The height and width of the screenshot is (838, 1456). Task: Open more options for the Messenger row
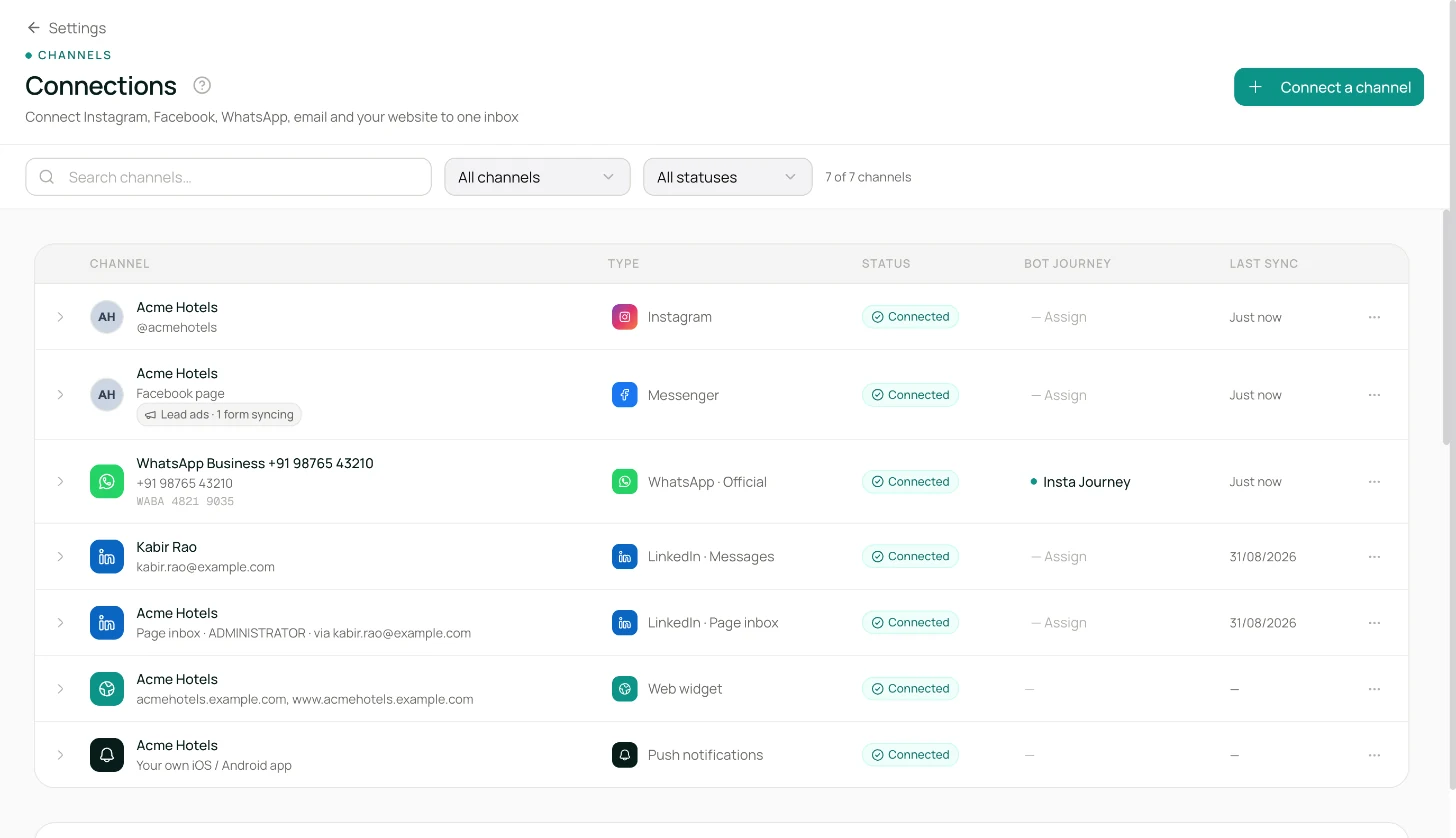(1374, 395)
